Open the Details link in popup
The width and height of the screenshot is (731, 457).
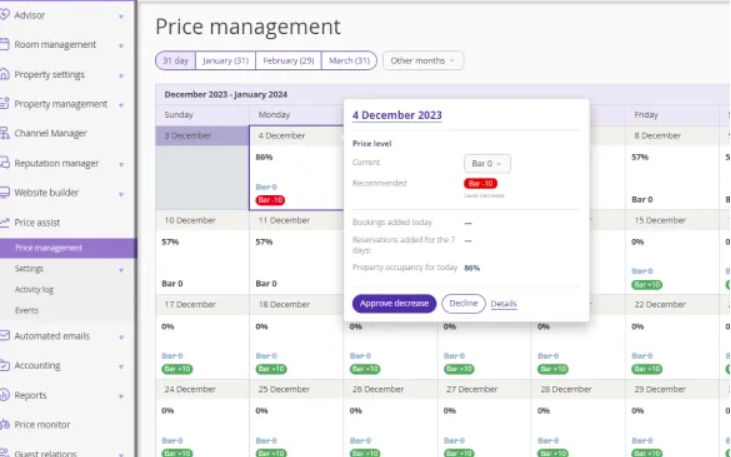[x=504, y=304]
